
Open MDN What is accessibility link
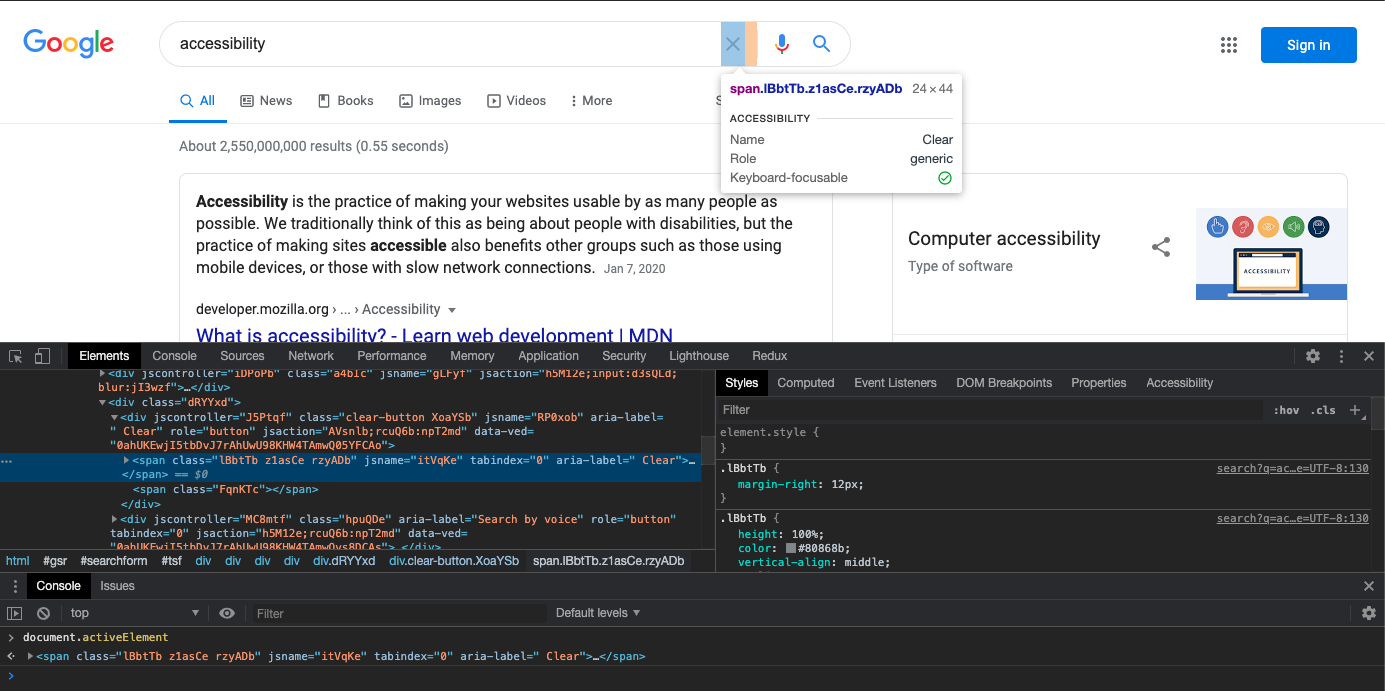pyautogui.click(x=434, y=335)
